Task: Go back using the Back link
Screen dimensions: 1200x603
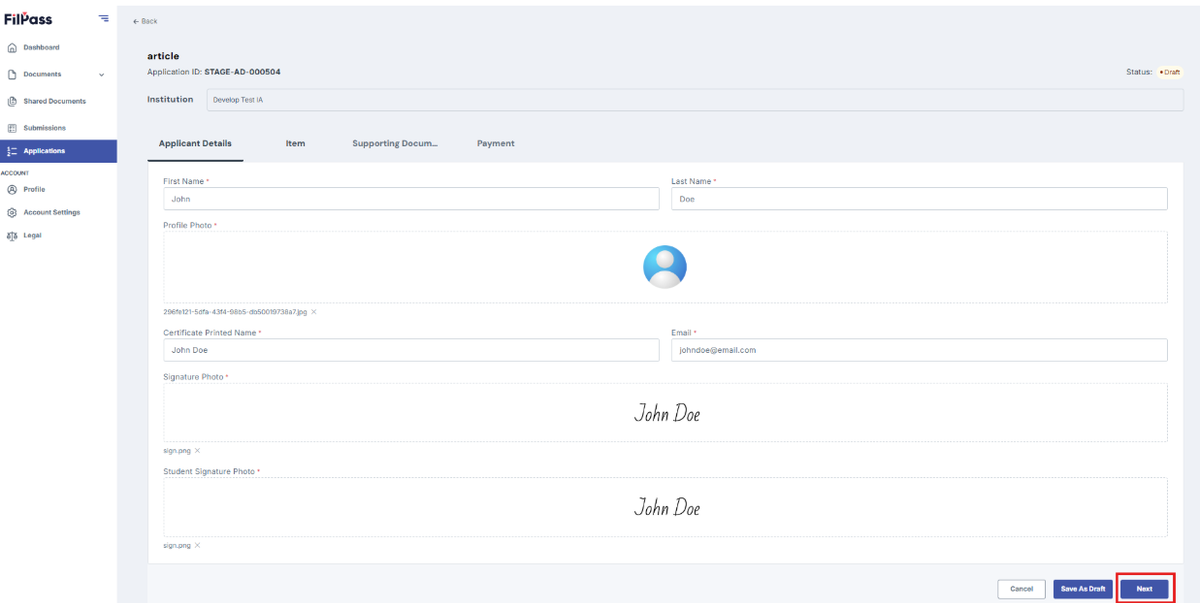Action: click(145, 21)
